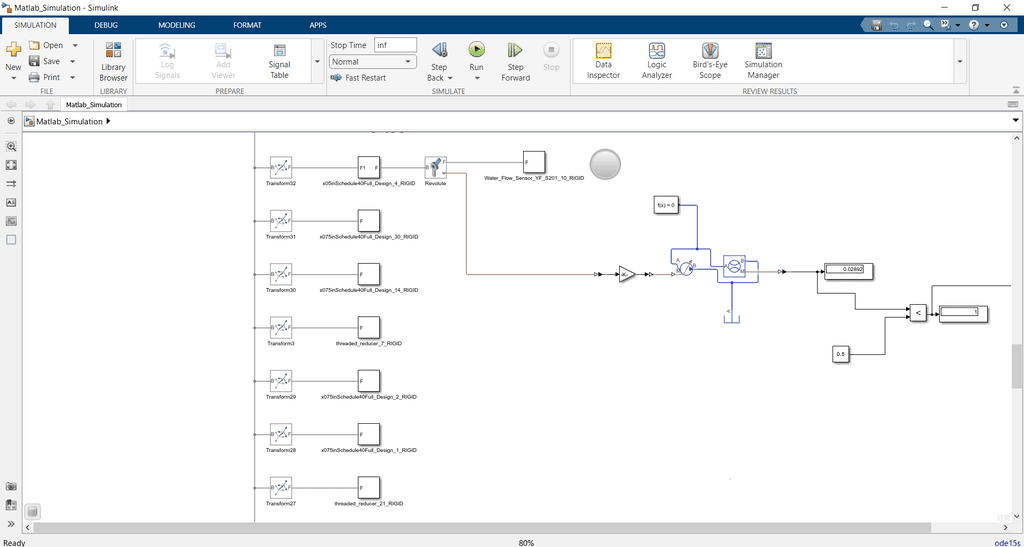Screen dimensions: 1024x547
Task: Click the Signal Table icon
Action: [279, 60]
